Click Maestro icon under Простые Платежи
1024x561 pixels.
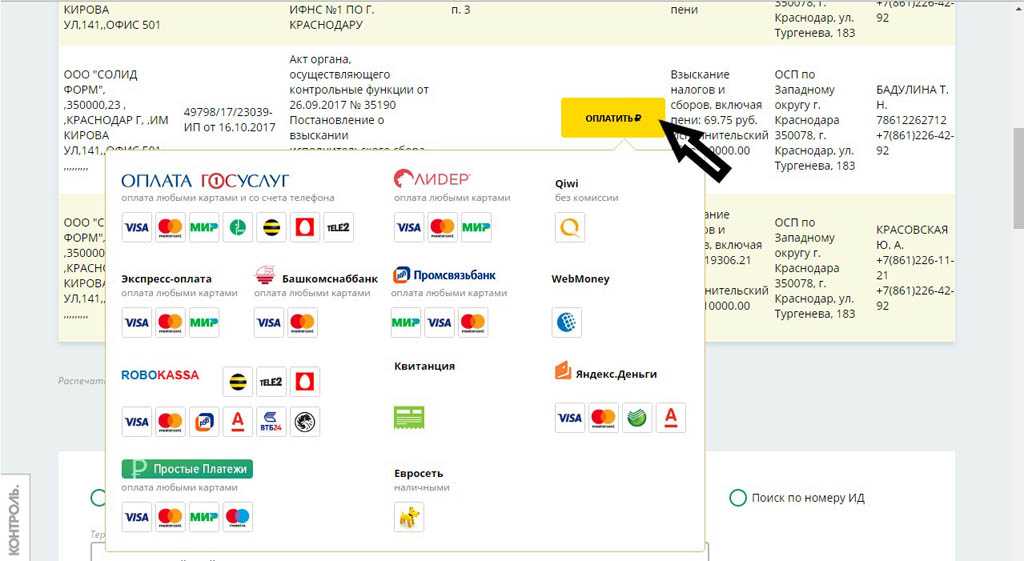click(237, 517)
